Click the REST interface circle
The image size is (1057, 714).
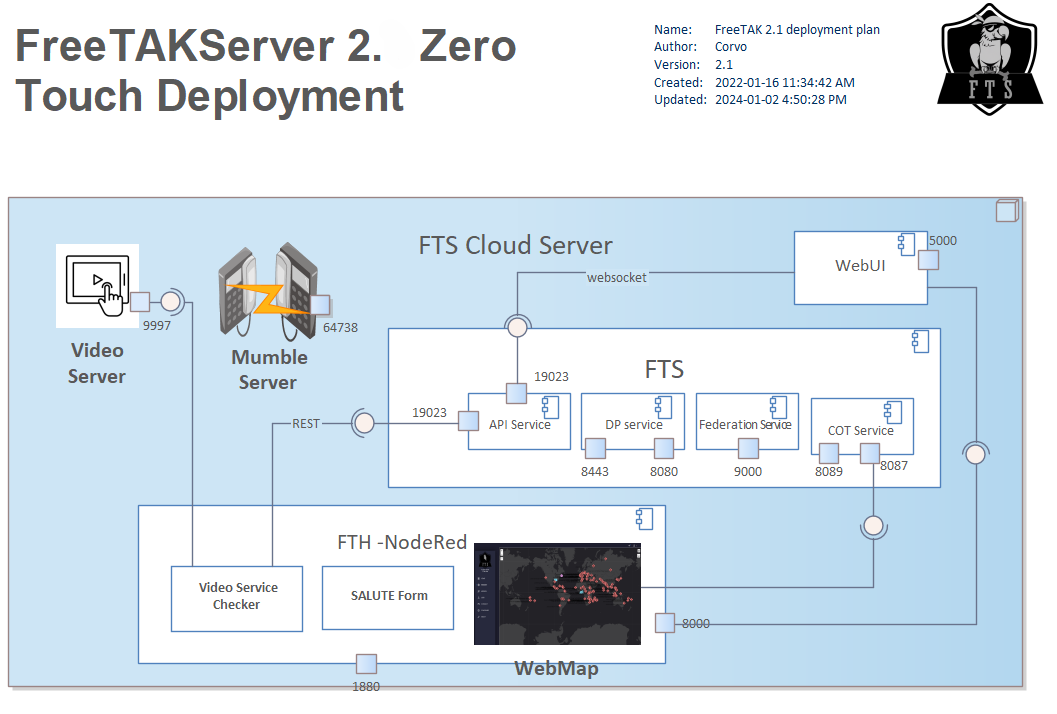[x=364, y=423]
